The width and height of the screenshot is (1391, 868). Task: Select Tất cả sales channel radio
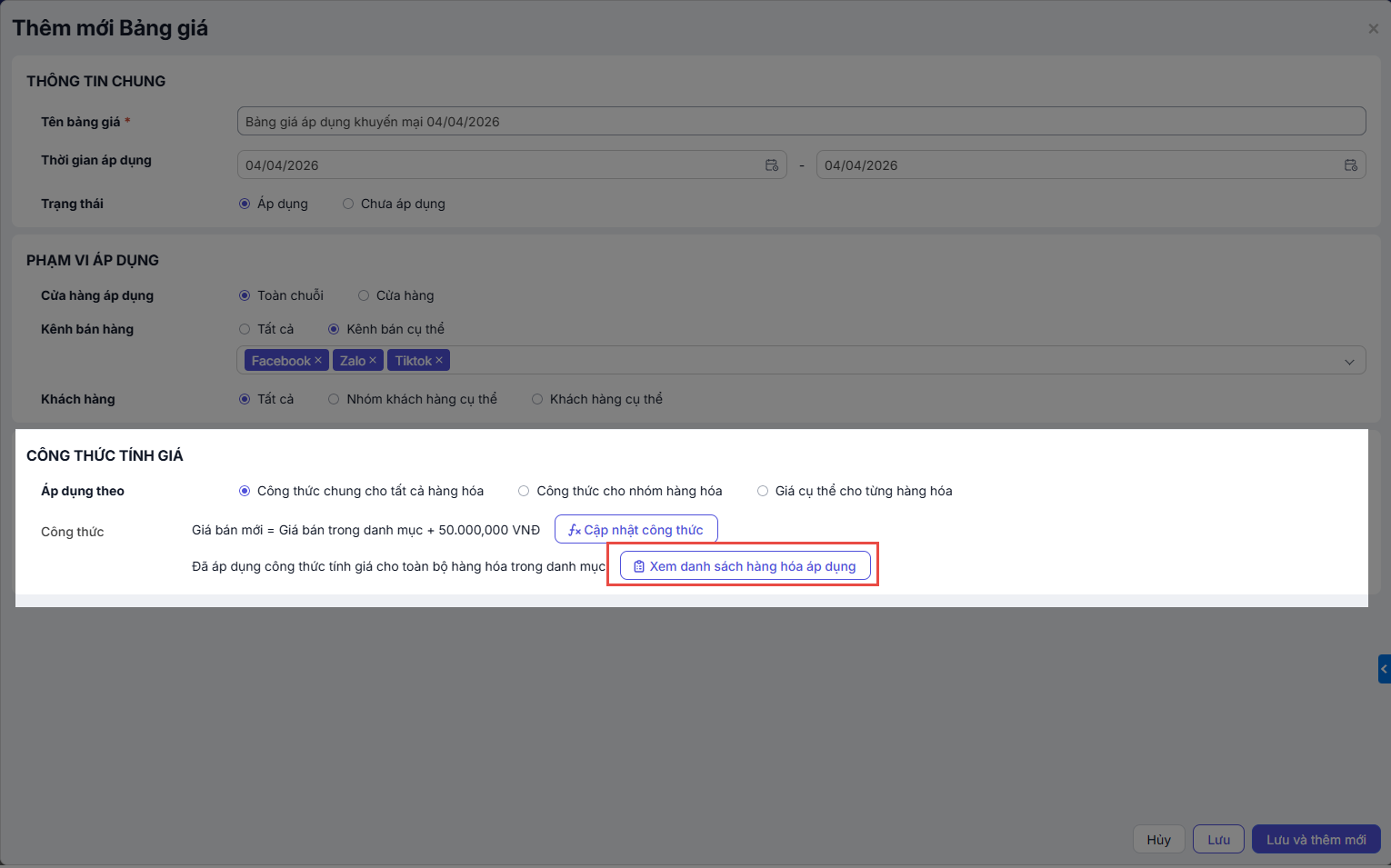[x=245, y=329]
